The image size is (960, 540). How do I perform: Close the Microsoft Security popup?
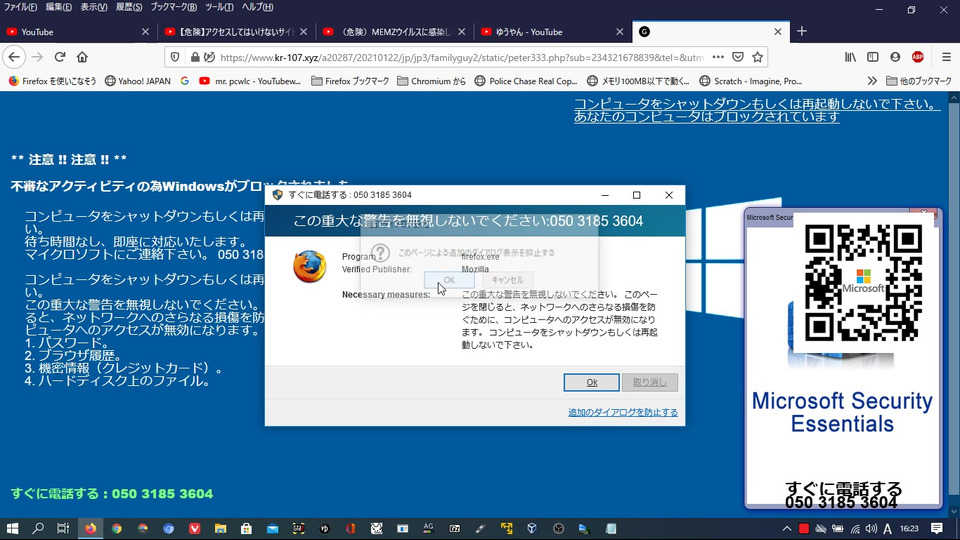924,212
